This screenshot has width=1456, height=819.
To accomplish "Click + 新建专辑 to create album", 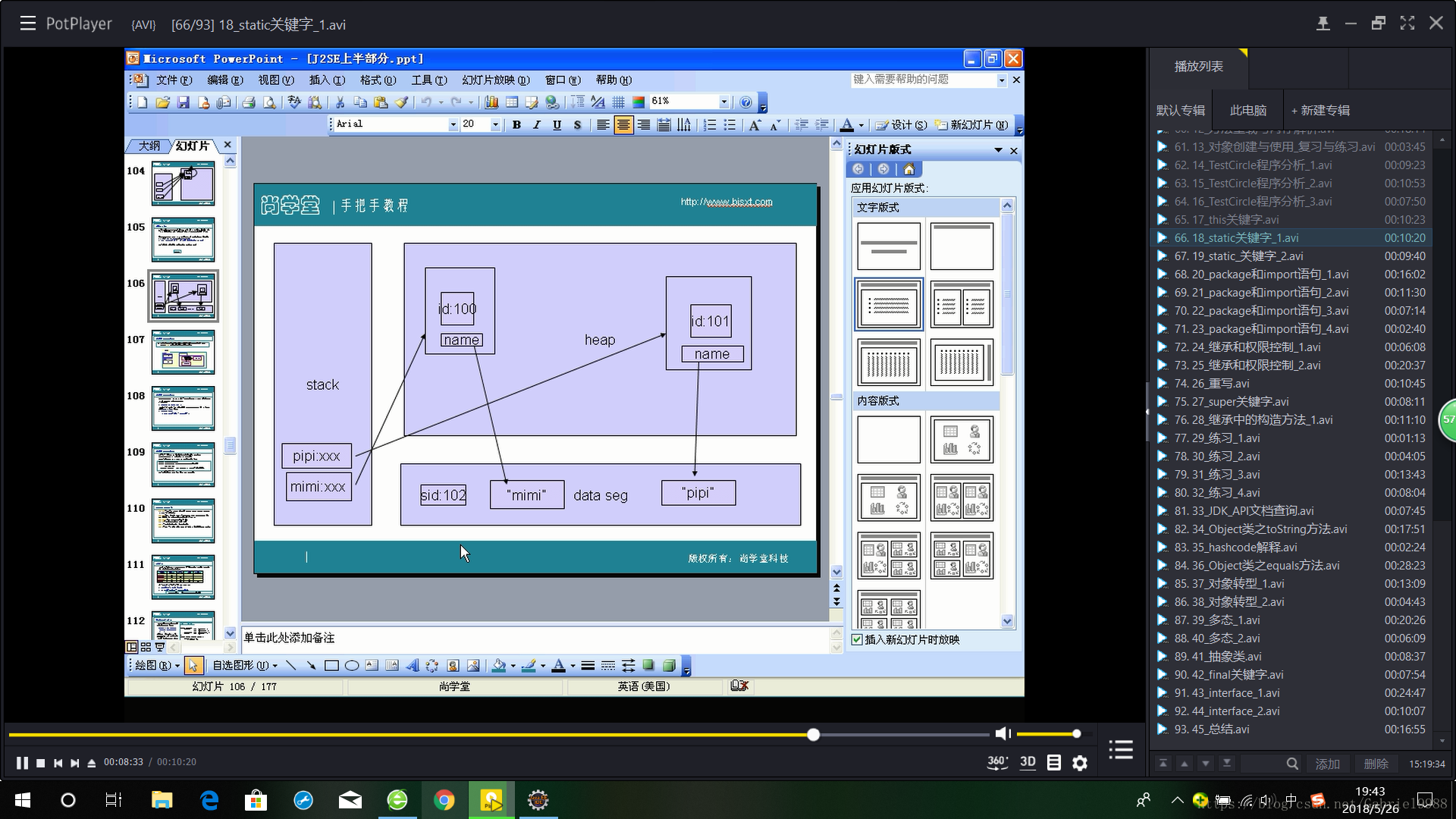I will tap(1320, 111).
